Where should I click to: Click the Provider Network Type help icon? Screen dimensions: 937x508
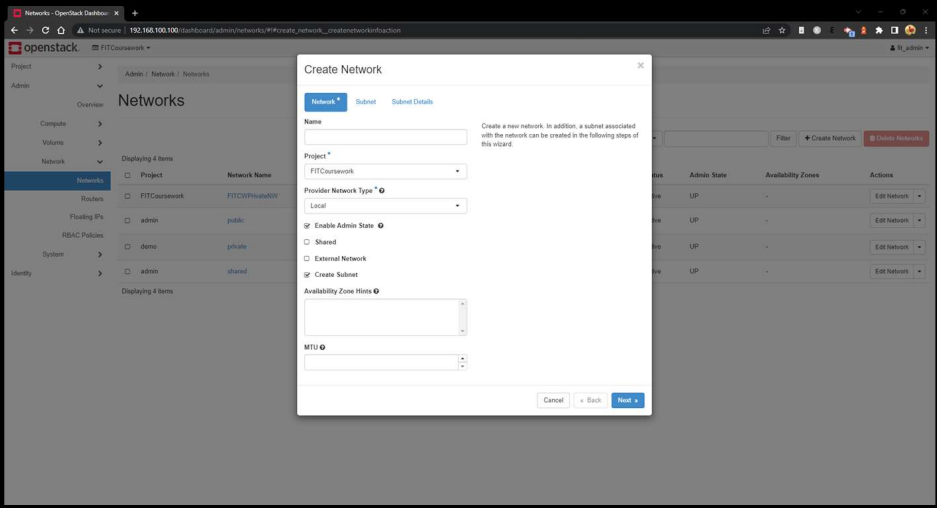[x=382, y=190]
